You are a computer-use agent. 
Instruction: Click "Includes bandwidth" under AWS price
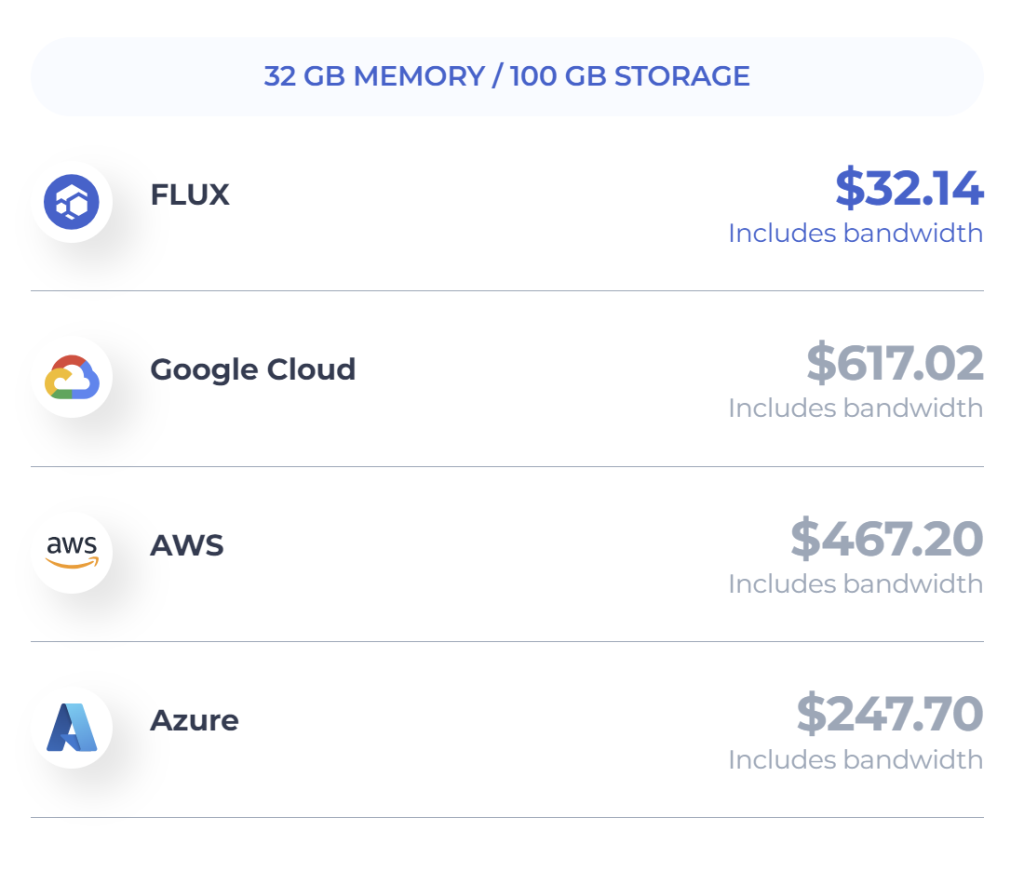pos(855,584)
